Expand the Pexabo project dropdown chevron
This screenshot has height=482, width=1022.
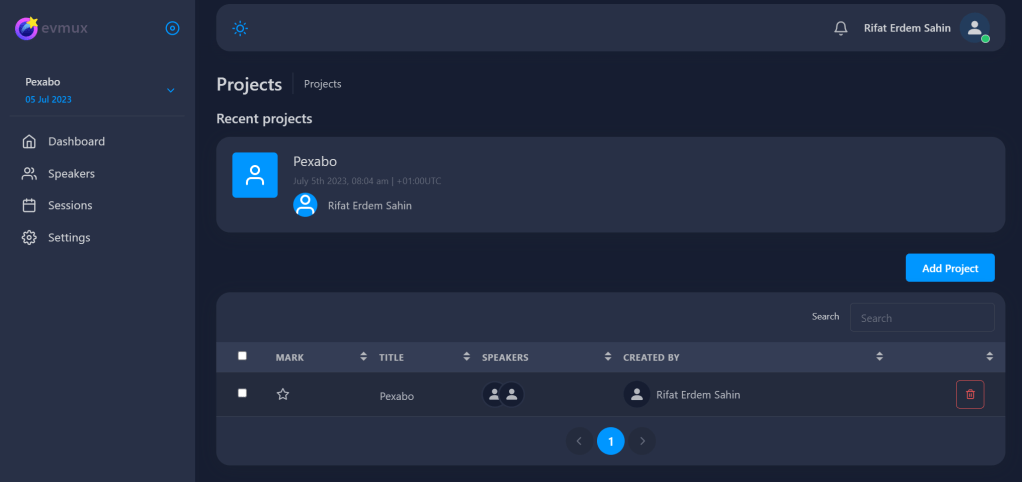[x=171, y=90]
